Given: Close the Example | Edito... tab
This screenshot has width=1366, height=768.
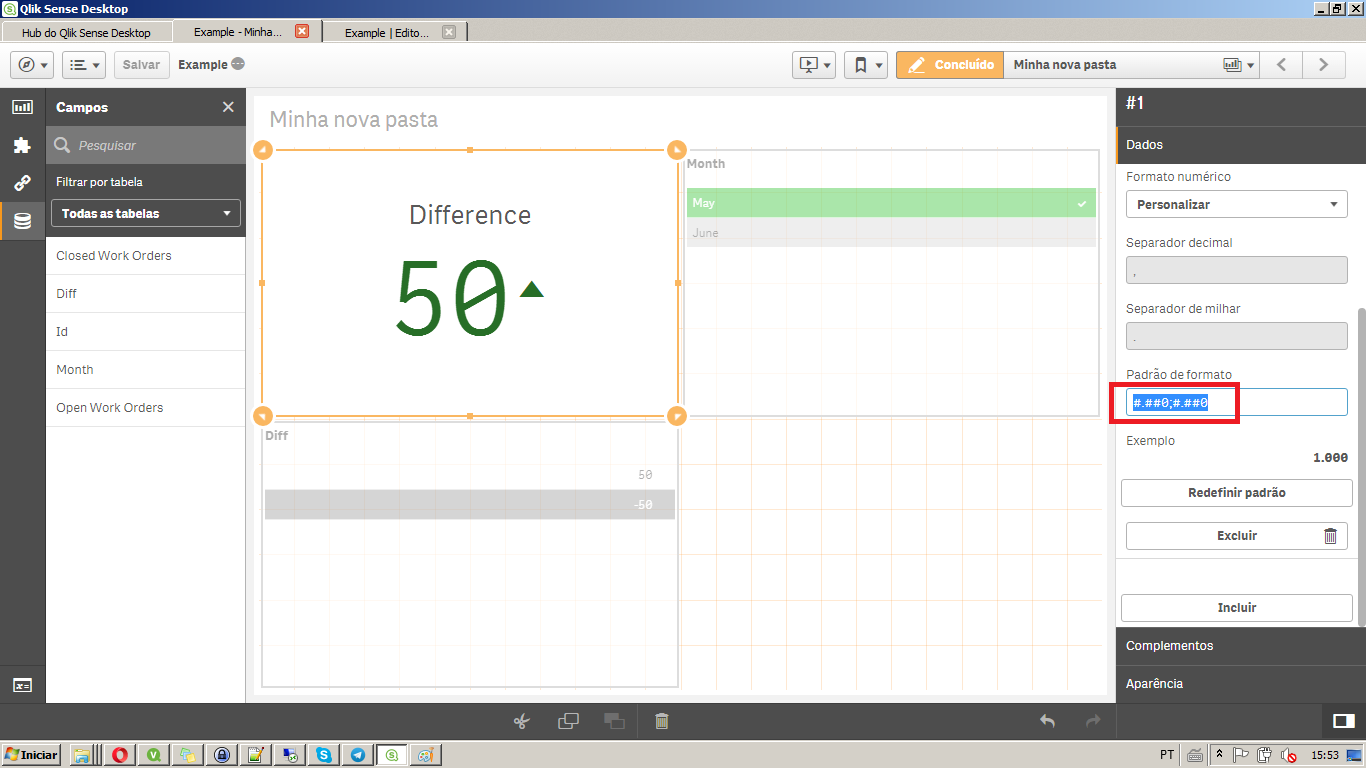Looking at the screenshot, I should pyautogui.click(x=449, y=31).
